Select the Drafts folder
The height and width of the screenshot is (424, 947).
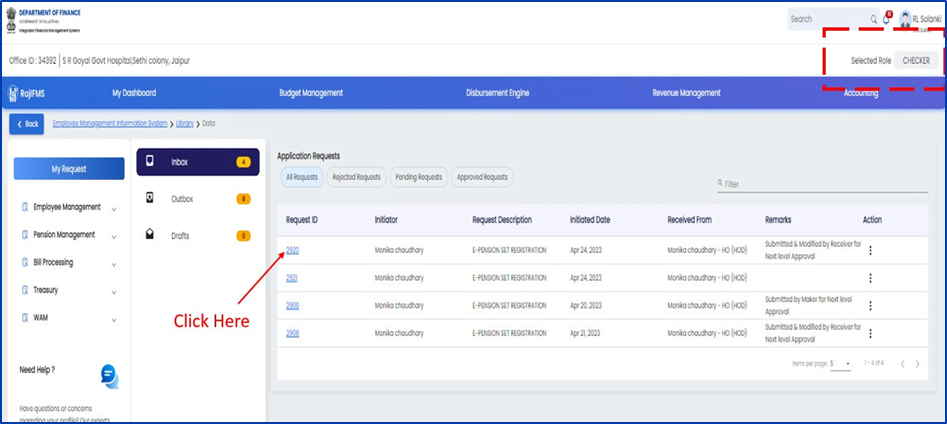pyautogui.click(x=198, y=236)
